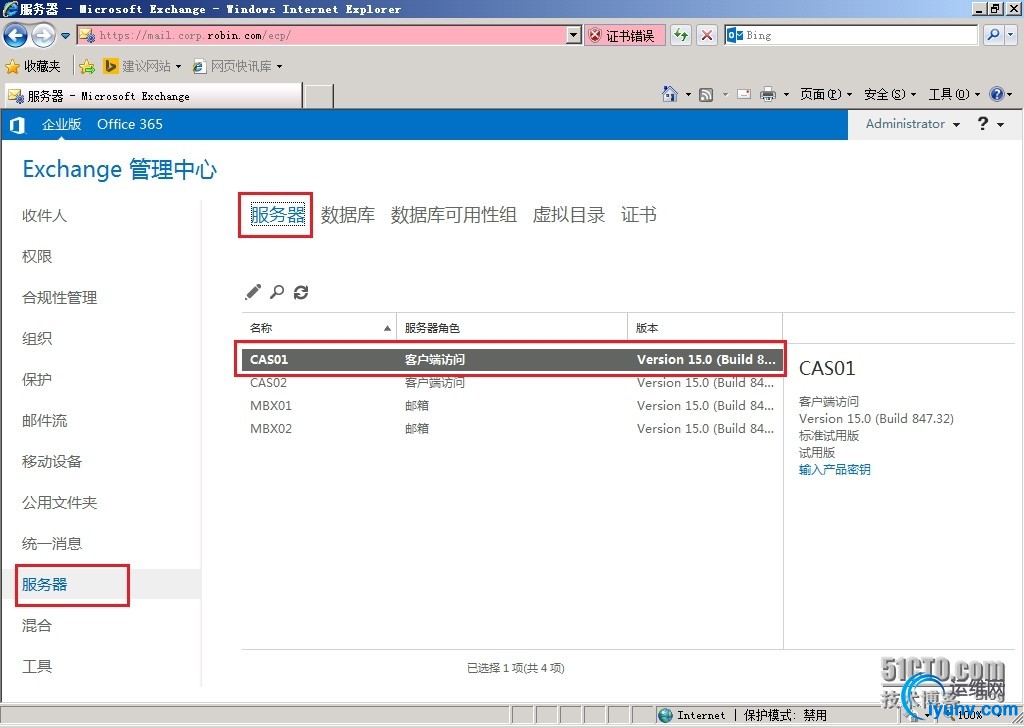Switch to the 数据库 tab

pos(347,215)
